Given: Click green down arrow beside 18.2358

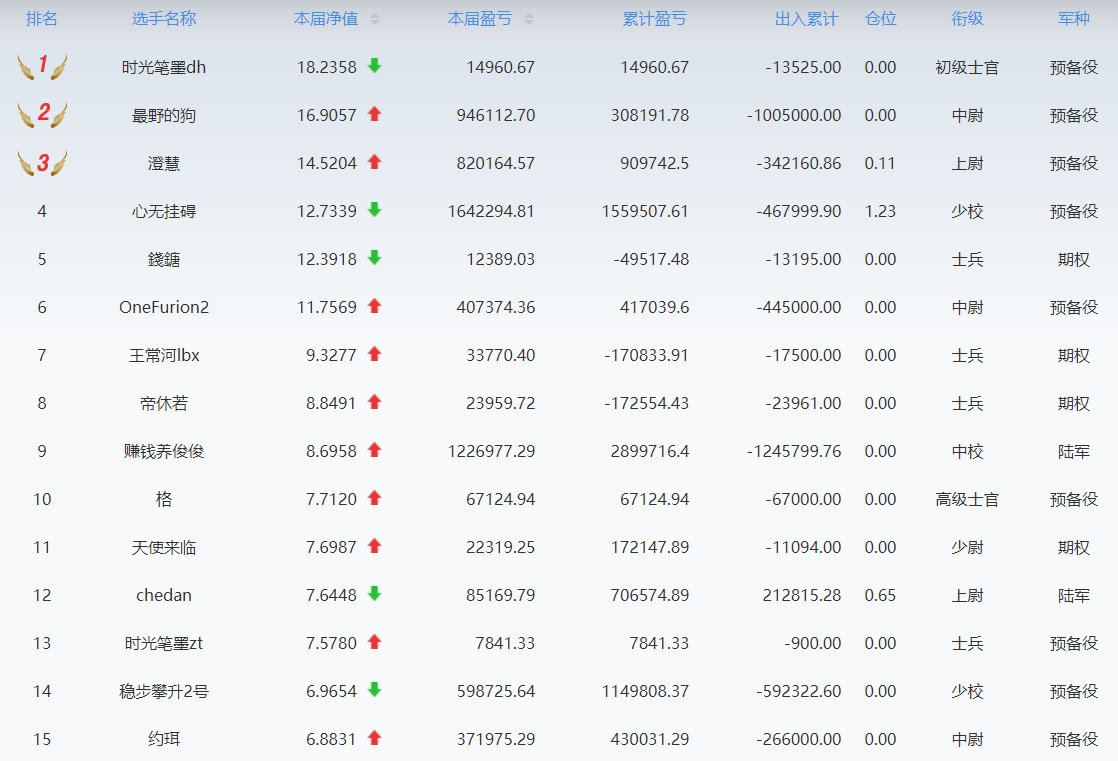Looking at the screenshot, I should [374, 66].
